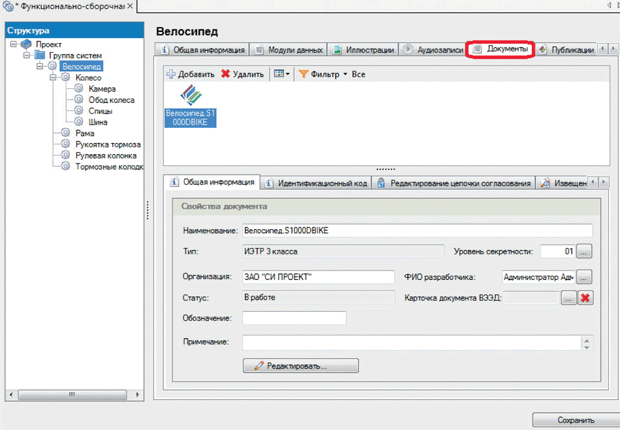
Task: Select Камера tree item
Action: (x=102, y=89)
